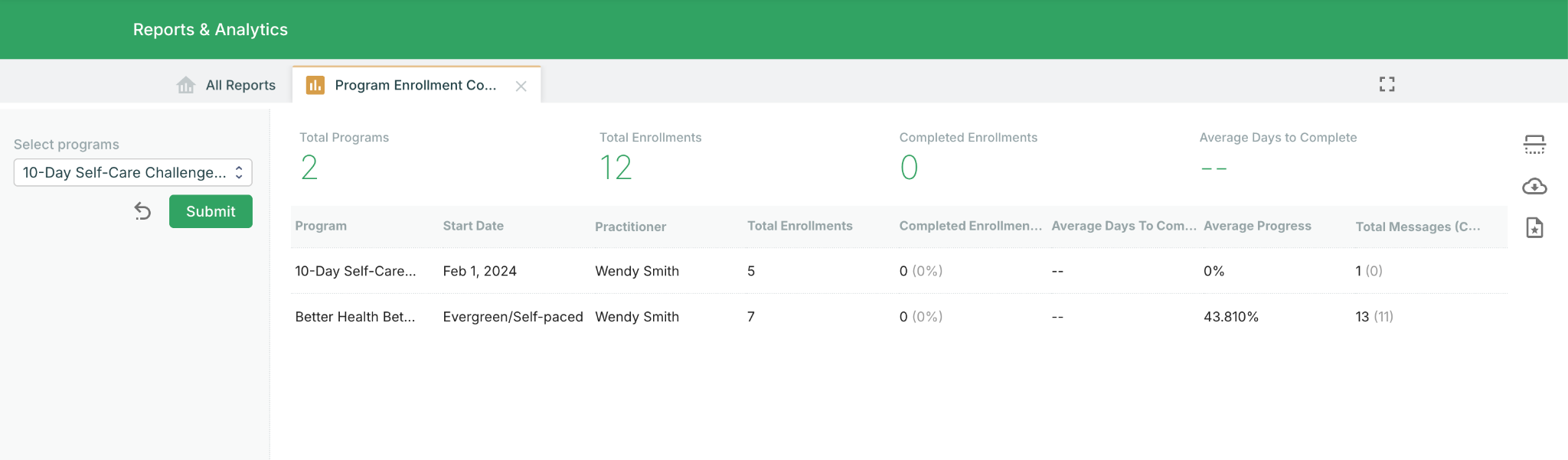Open the Better Health Bet... program row
Image resolution: width=1568 pixels, height=460 pixels.
point(900,317)
